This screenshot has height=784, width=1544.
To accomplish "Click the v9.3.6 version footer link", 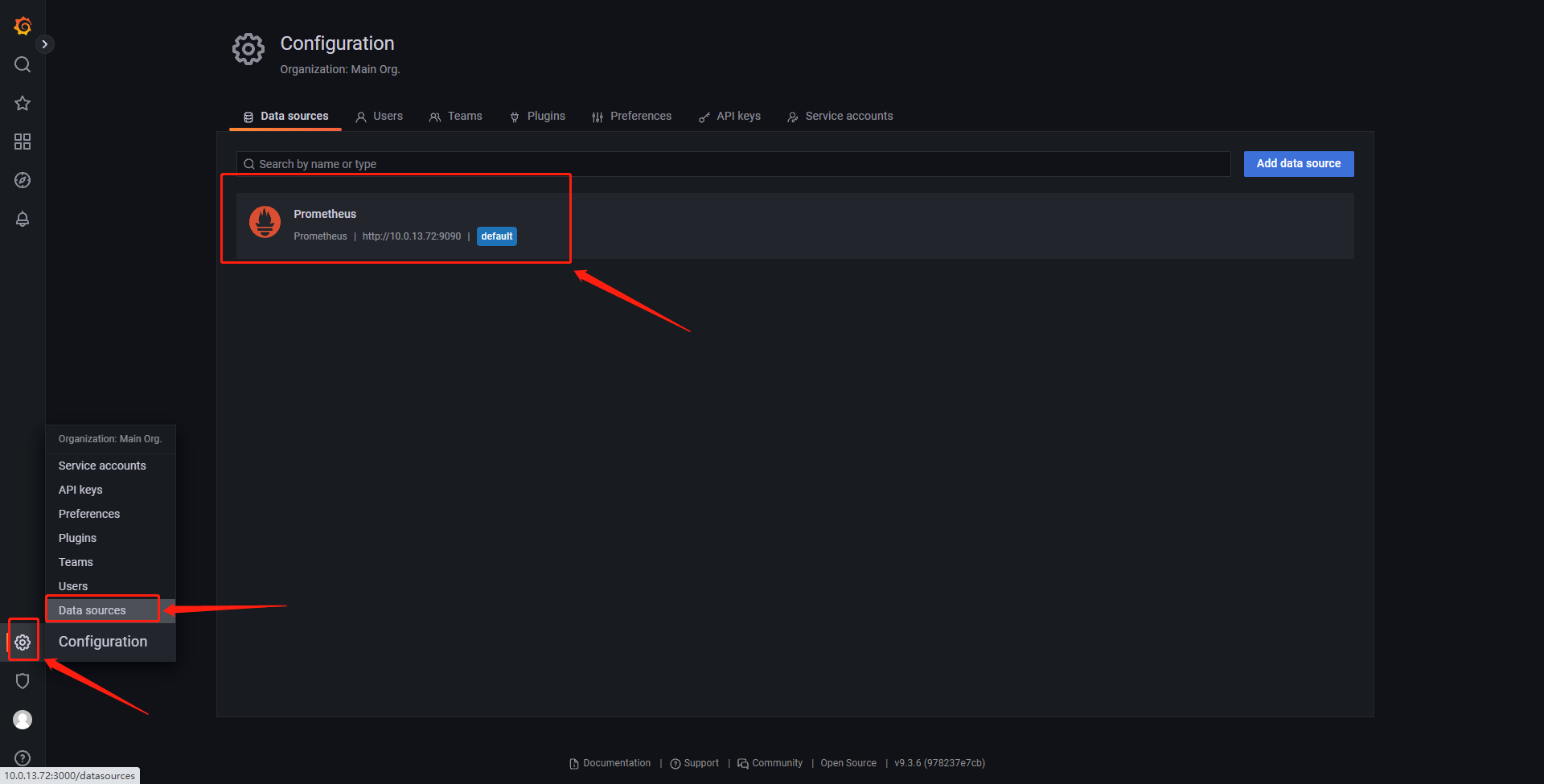I will click(939, 763).
